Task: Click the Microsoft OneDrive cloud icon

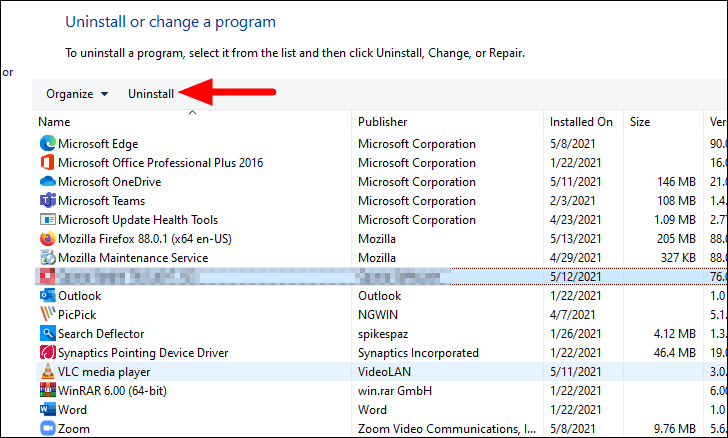Action: (47, 182)
